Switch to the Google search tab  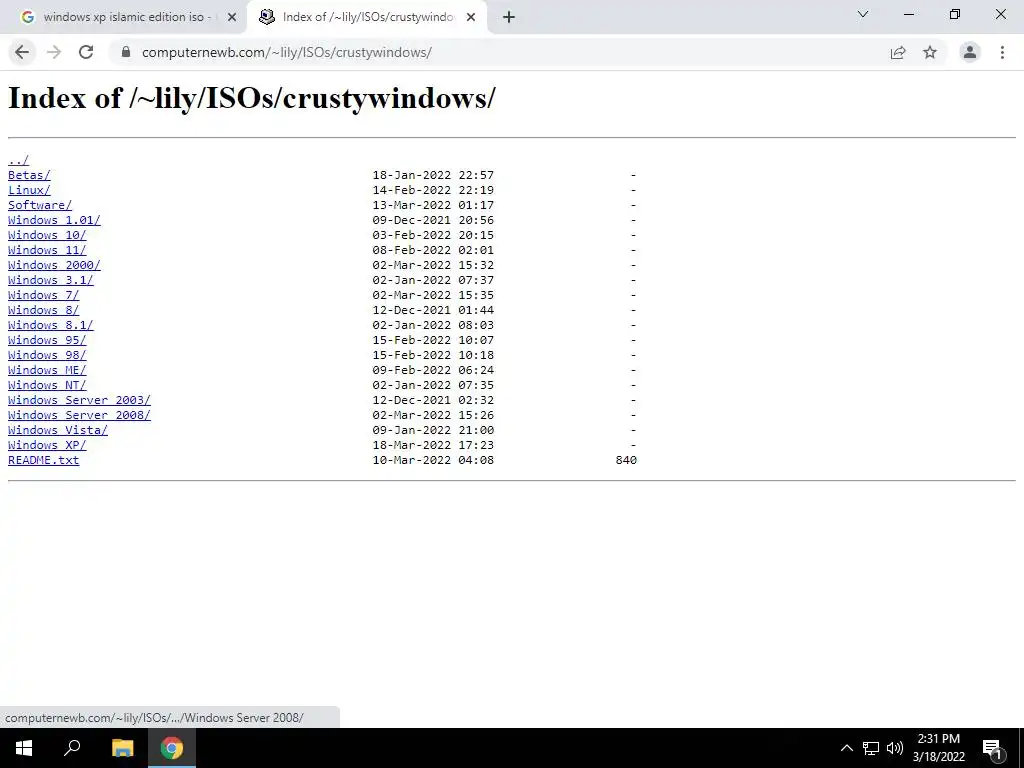(x=123, y=17)
